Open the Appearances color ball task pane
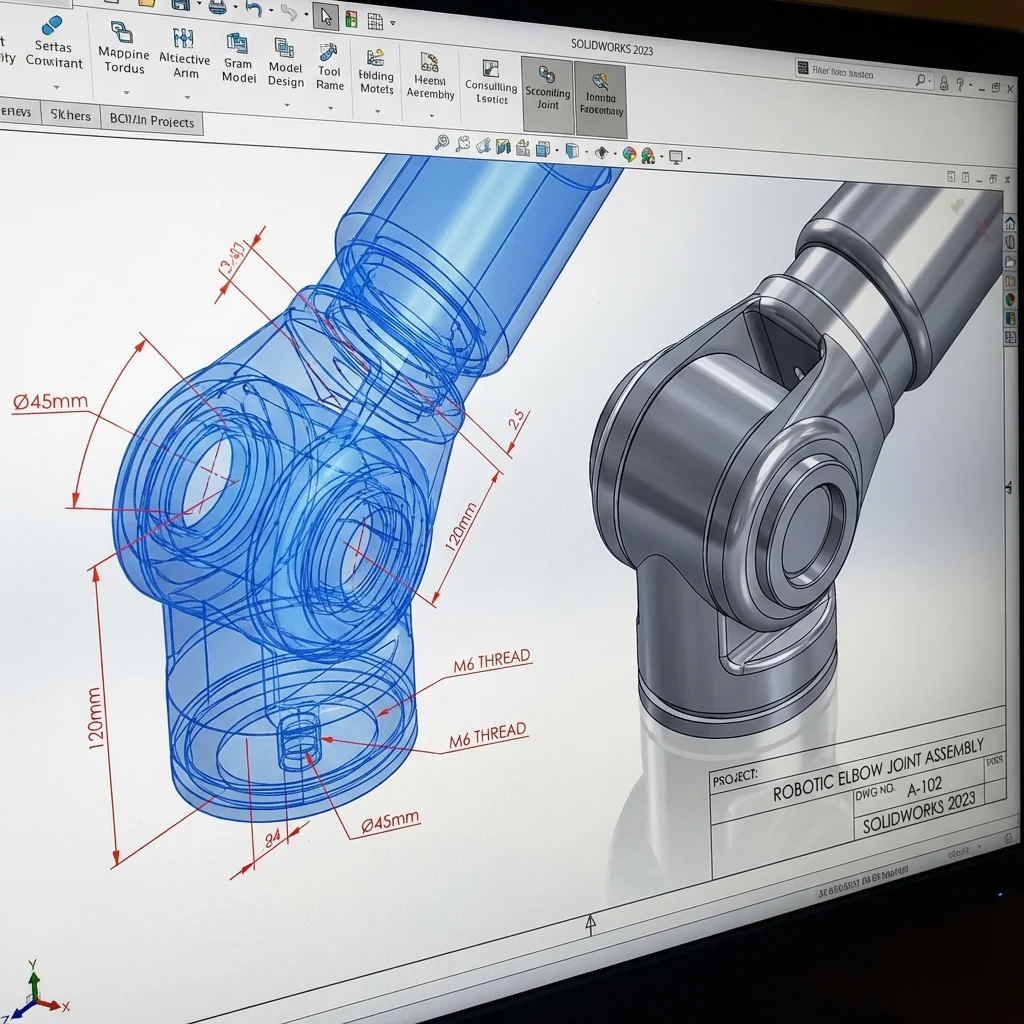 coord(1011,300)
